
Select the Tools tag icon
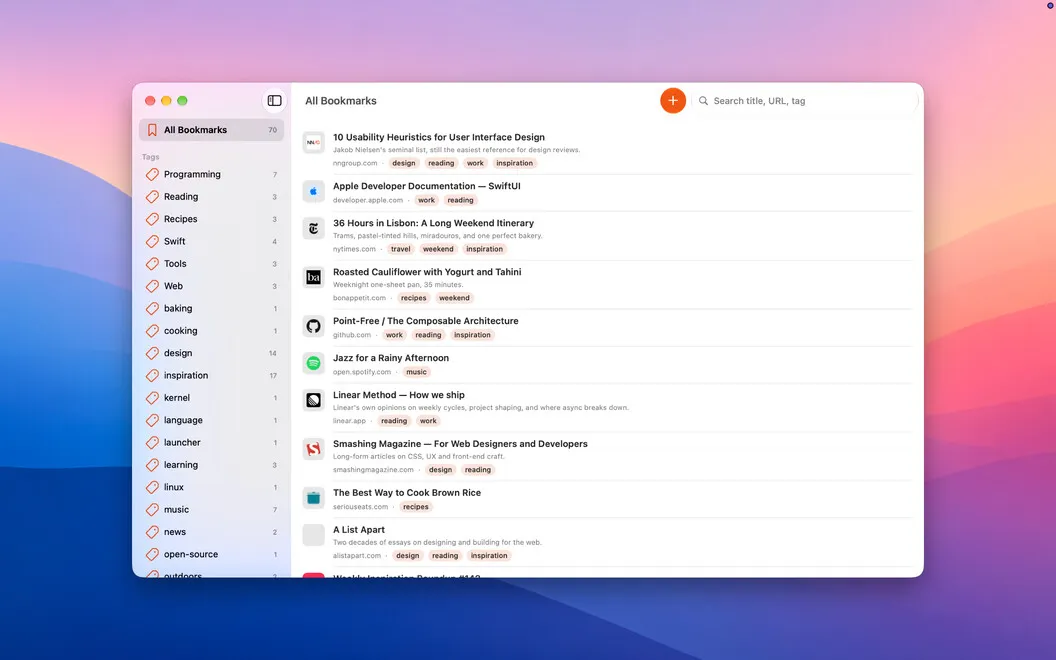(152, 263)
